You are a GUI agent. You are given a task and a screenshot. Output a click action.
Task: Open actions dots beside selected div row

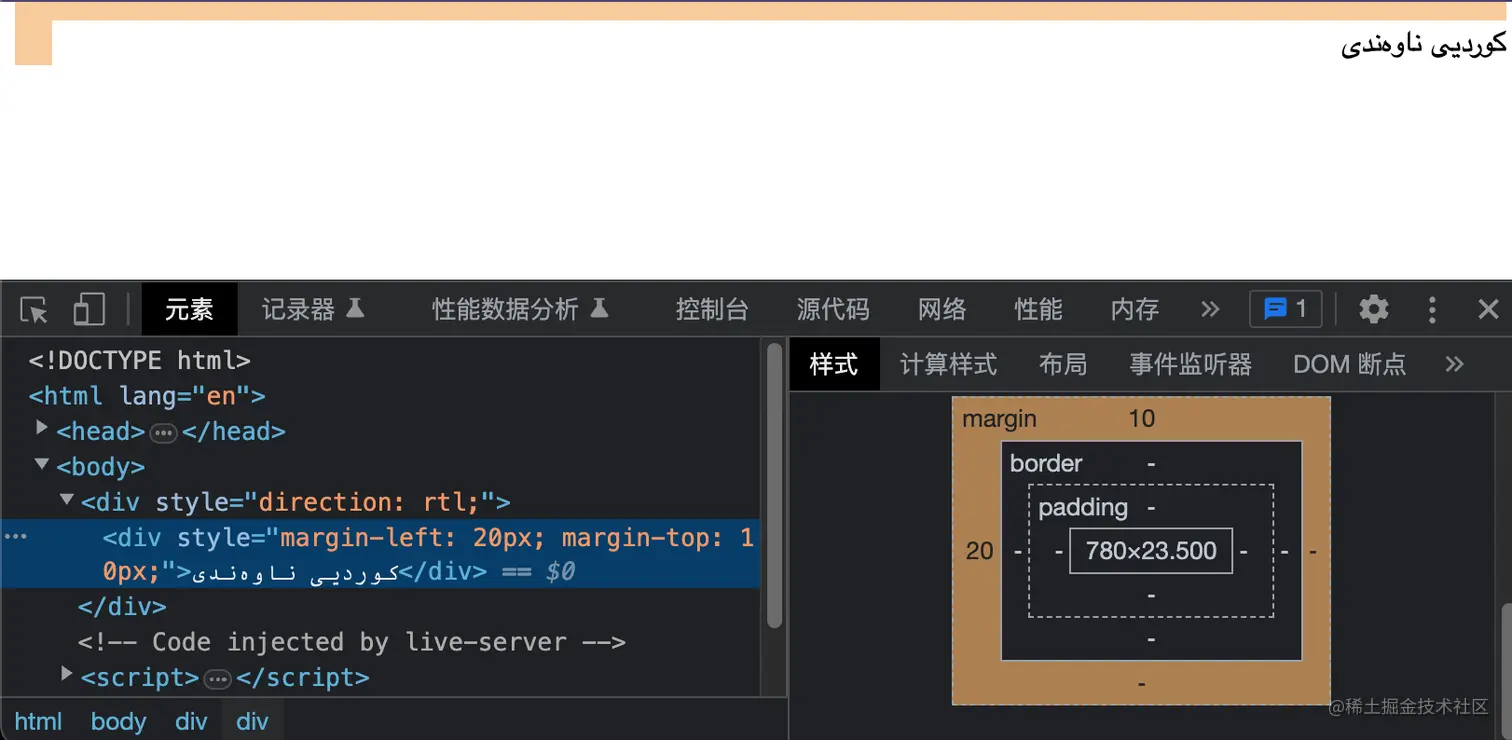coord(14,537)
